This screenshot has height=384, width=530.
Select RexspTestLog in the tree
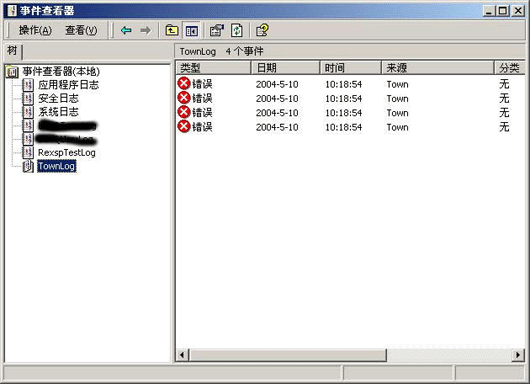pyautogui.click(x=67, y=152)
